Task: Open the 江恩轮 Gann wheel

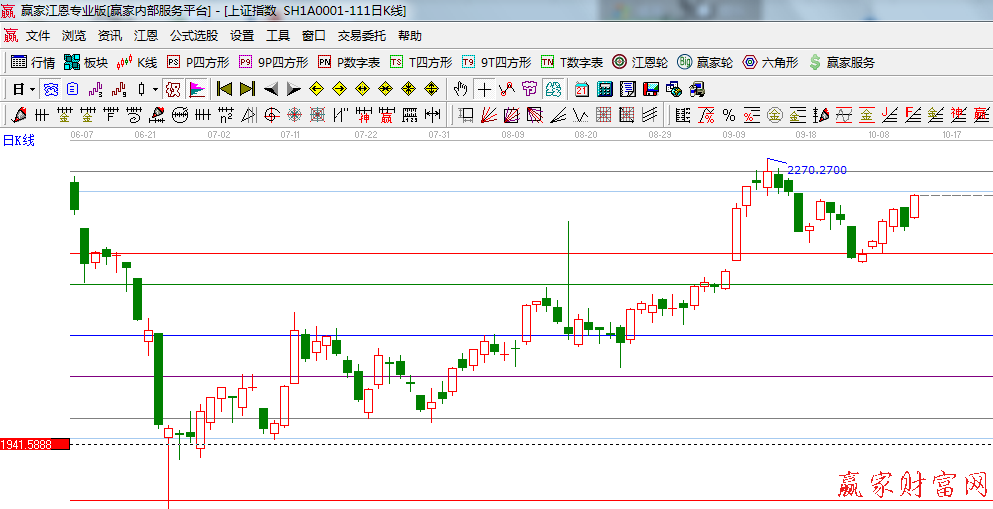Action: tap(640, 62)
